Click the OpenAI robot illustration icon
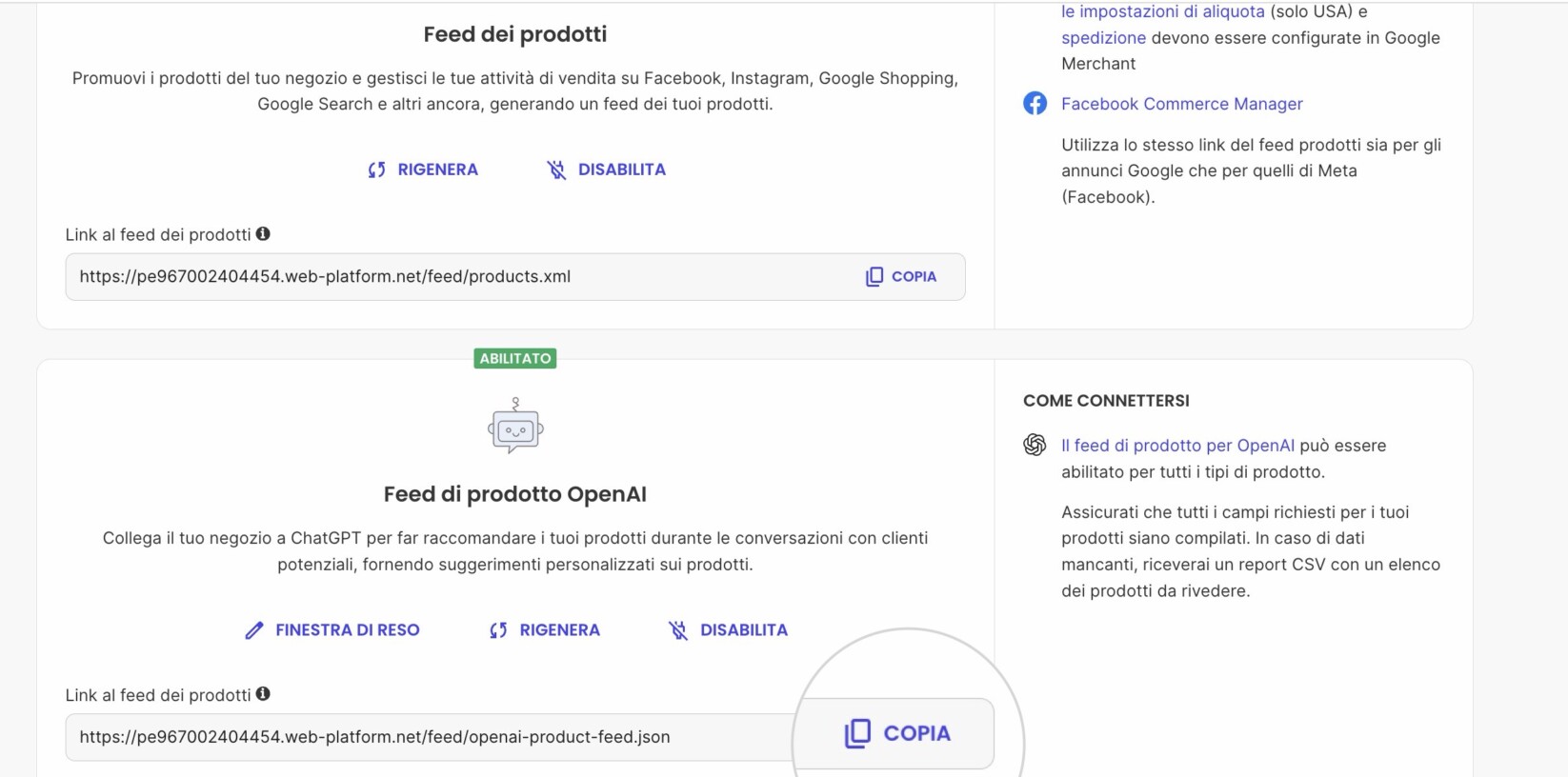 click(x=515, y=426)
